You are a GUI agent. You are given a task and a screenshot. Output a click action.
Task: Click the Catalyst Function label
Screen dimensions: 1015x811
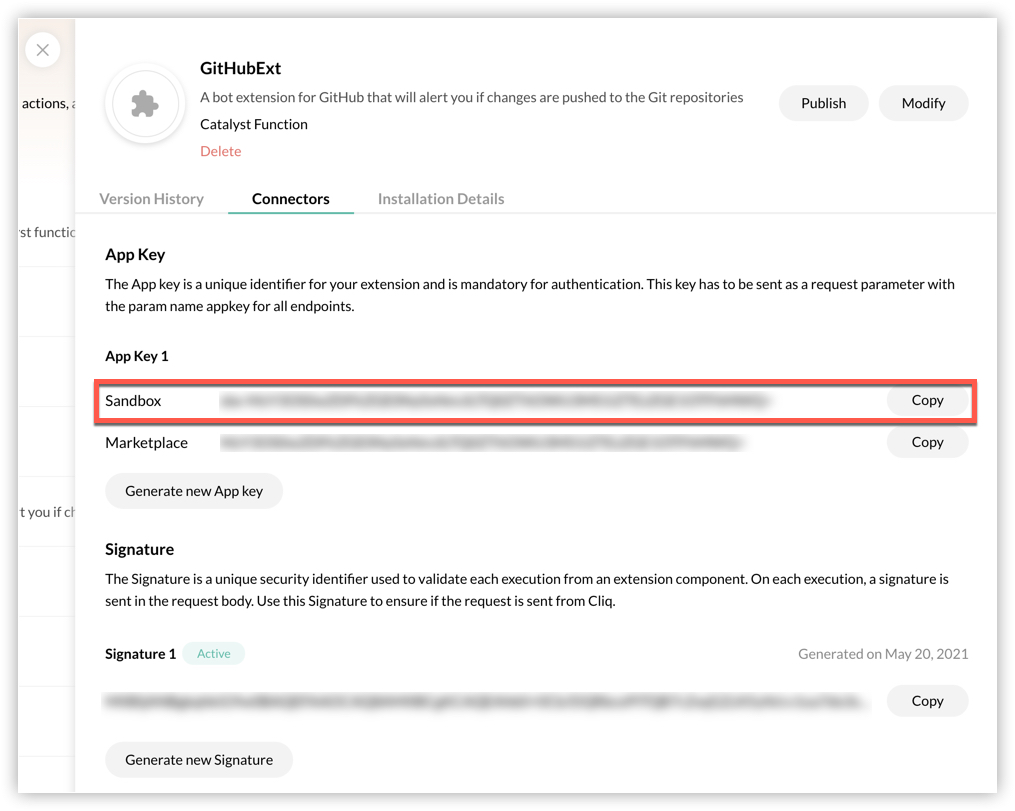[x=254, y=124]
